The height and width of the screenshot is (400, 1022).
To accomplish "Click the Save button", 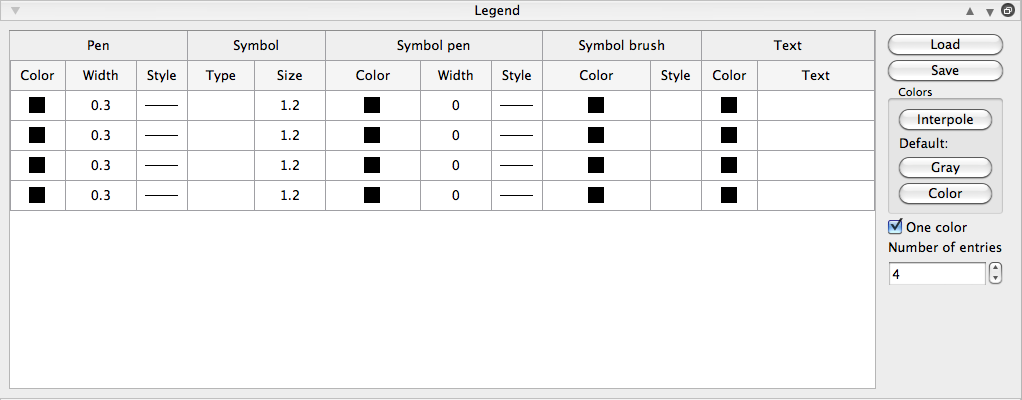I will pyautogui.click(x=945, y=71).
